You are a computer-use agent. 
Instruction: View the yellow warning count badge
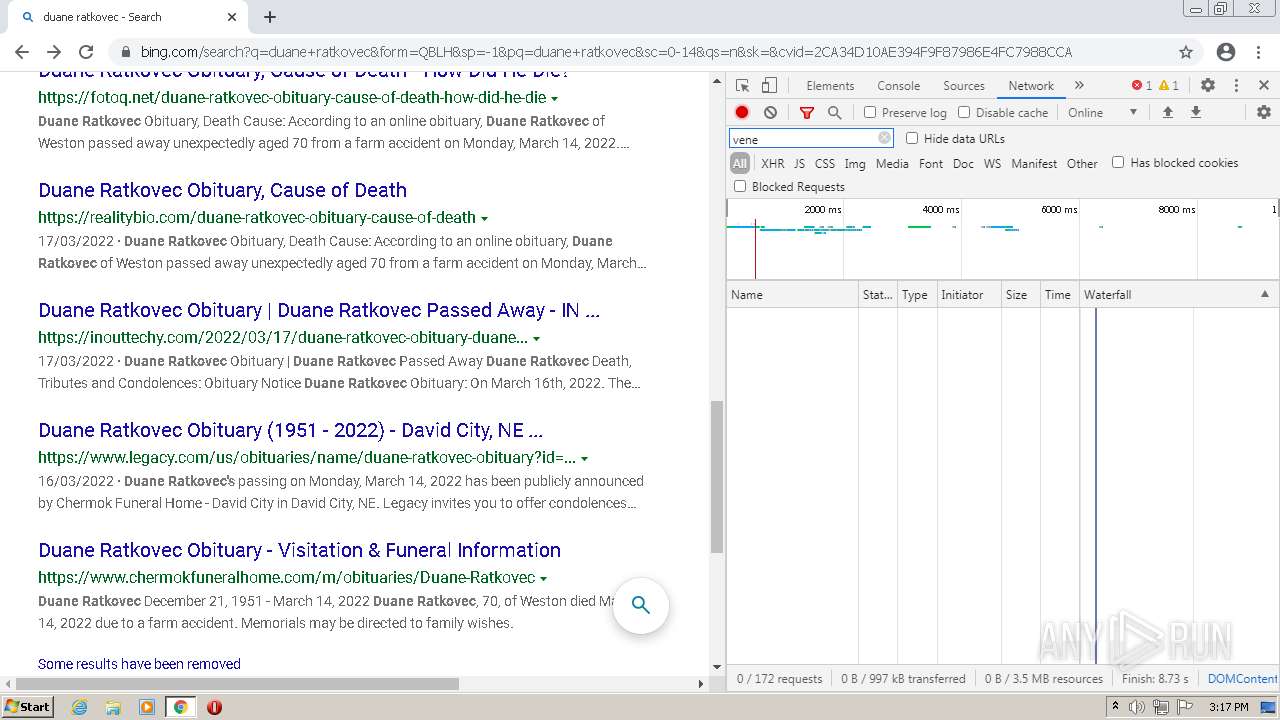click(x=1169, y=85)
